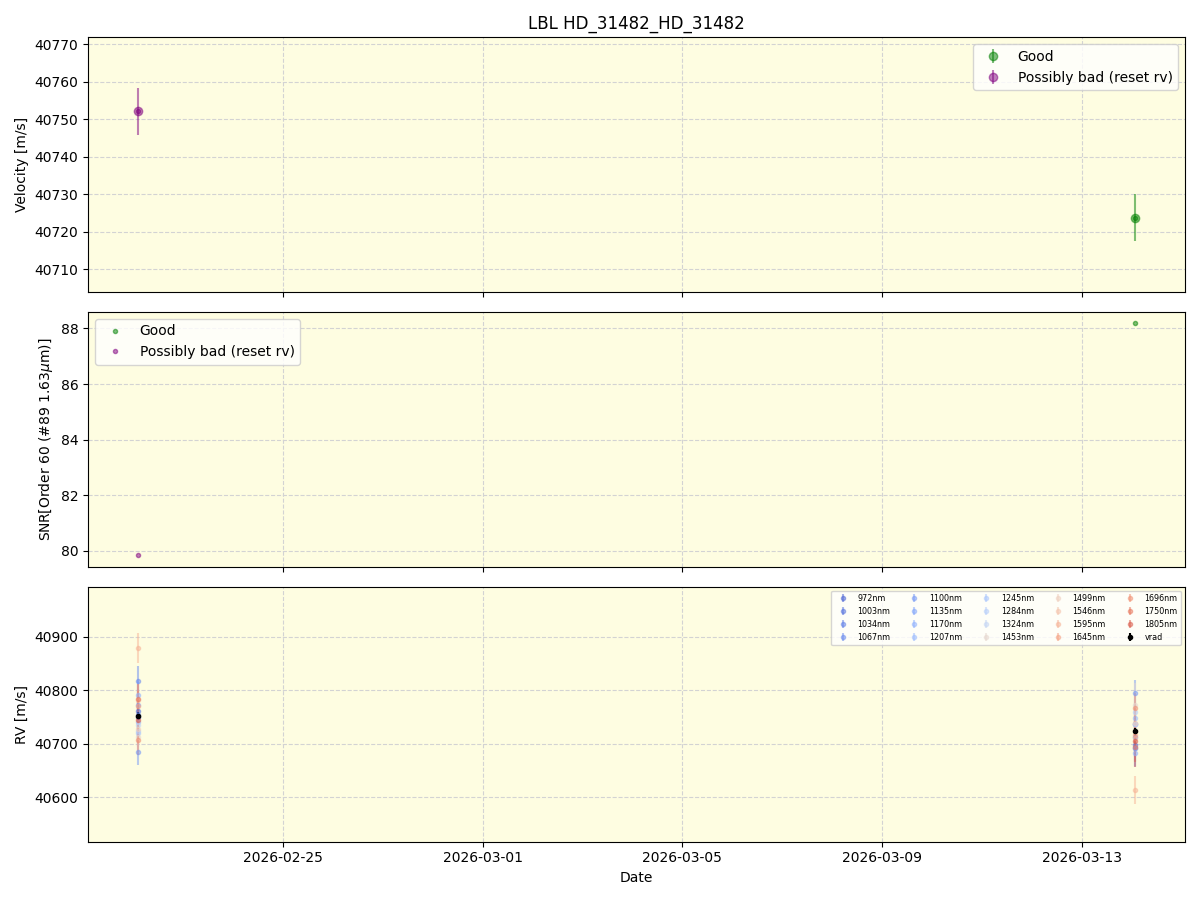1200x900 pixels.
Task: Click the 'RV [m/s]' axis label
Action: pyautogui.click(x=21, y=714)
